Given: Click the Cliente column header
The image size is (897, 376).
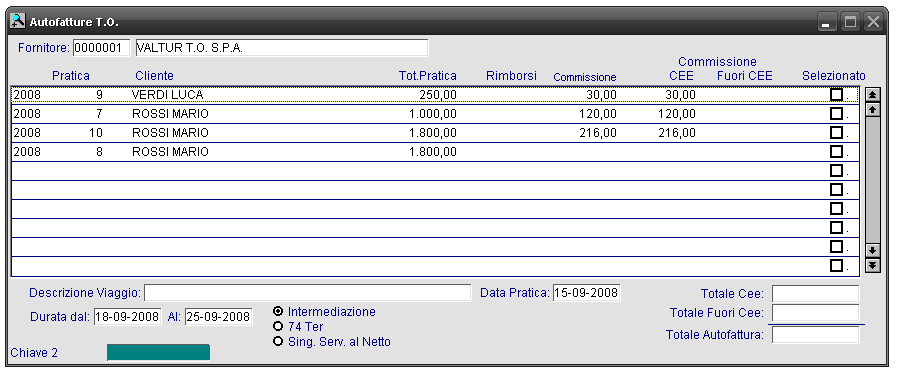Looking at the screenshot, I should coord(154,76).
